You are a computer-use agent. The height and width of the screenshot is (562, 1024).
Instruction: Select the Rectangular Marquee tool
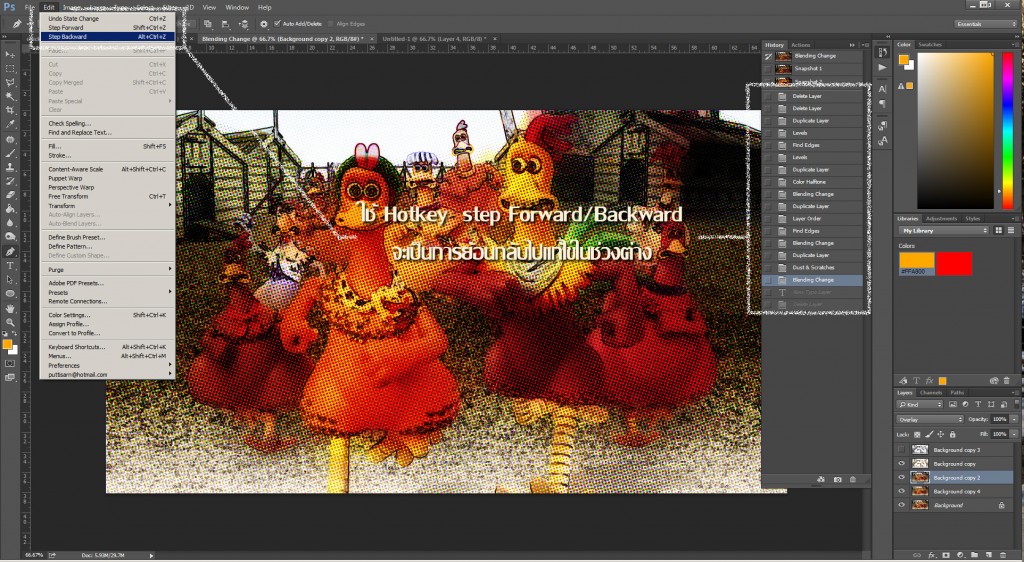pyautogui.click(x=10, y=69)
